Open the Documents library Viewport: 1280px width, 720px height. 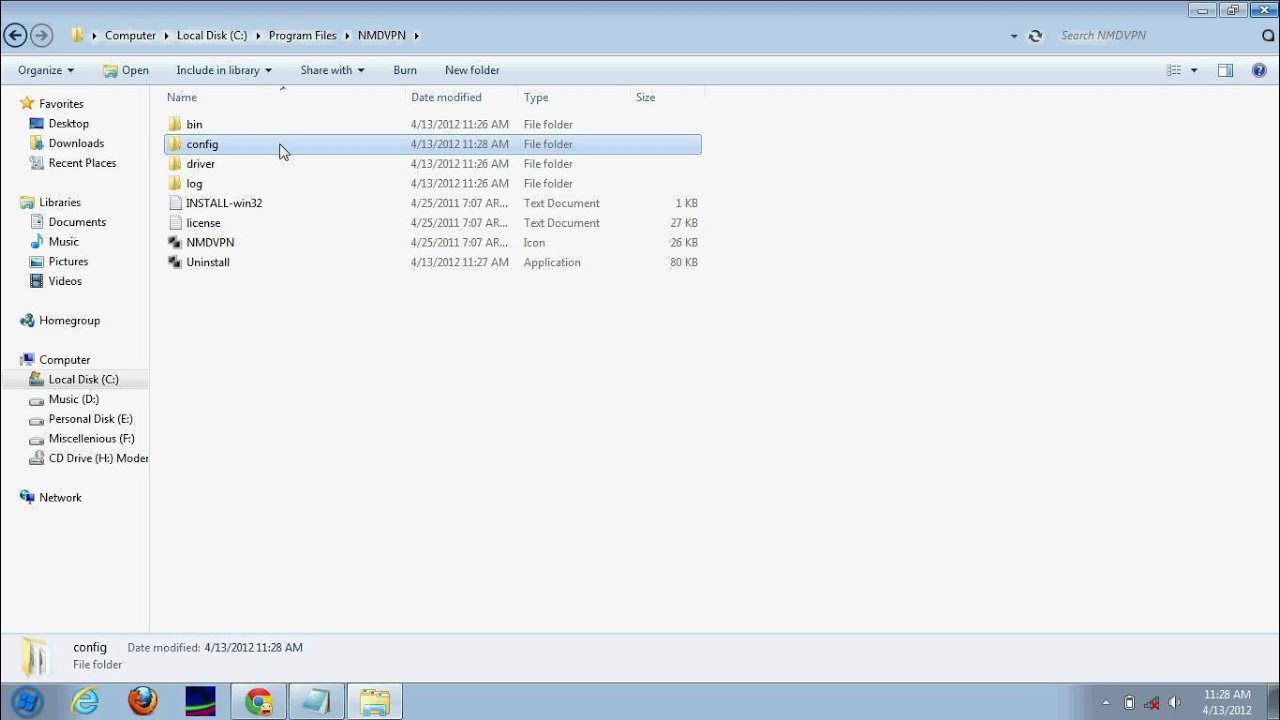pyautogui.click(x=77, y=222)
